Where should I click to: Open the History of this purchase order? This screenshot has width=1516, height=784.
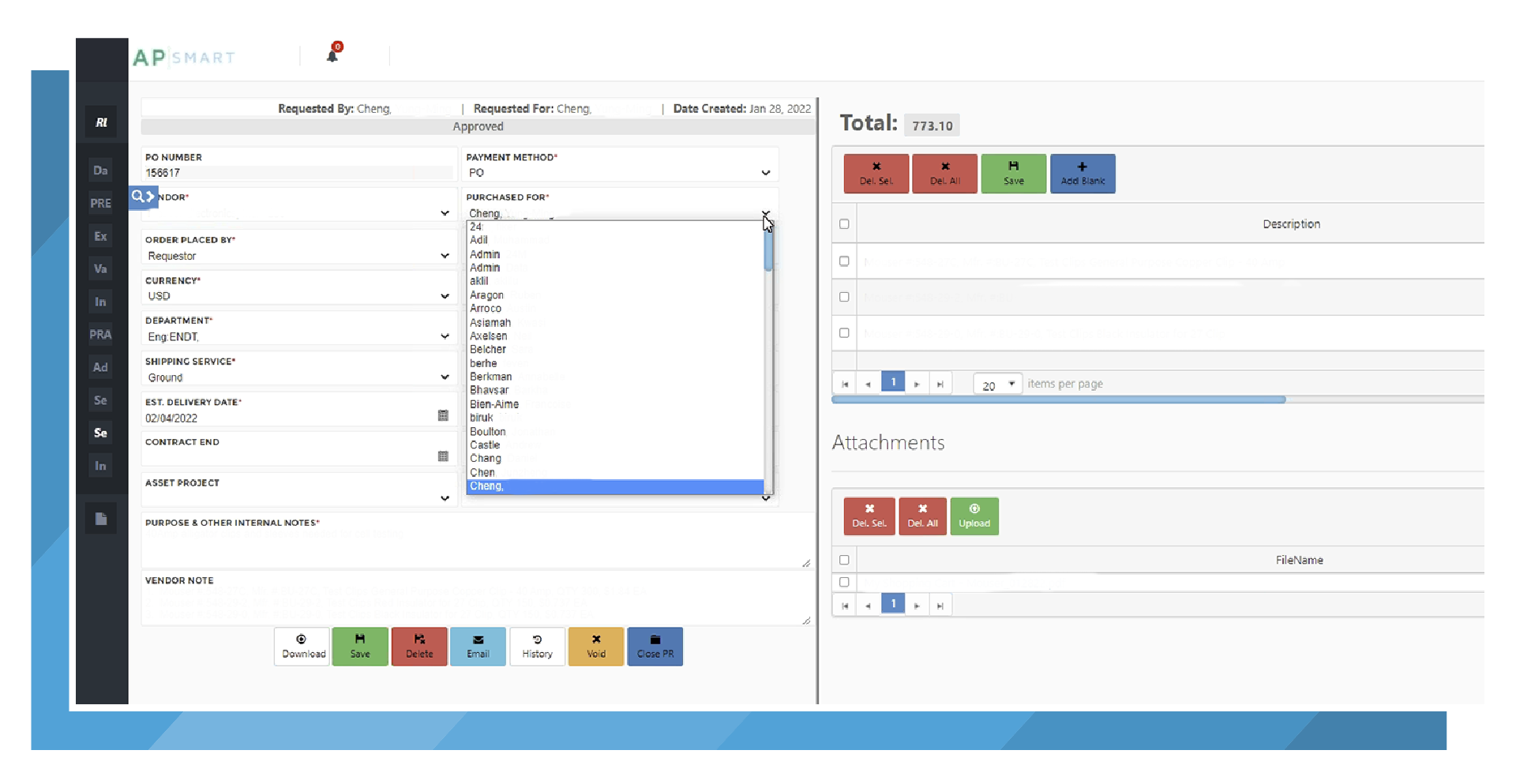[x=537, y=647]
